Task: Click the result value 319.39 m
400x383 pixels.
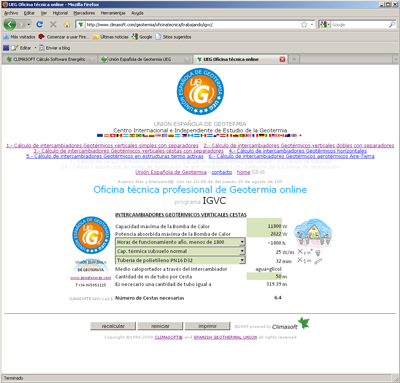Action: click(276, 284)
